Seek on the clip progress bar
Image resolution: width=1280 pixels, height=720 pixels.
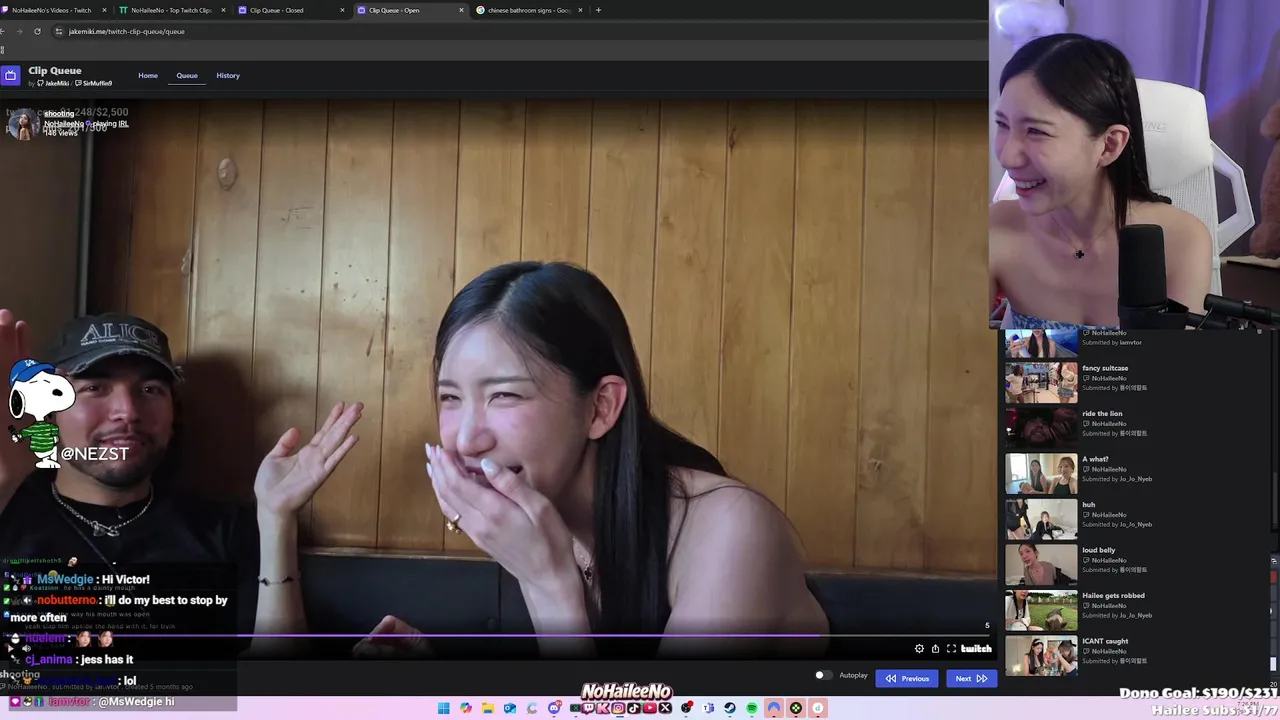coord(497,635)
